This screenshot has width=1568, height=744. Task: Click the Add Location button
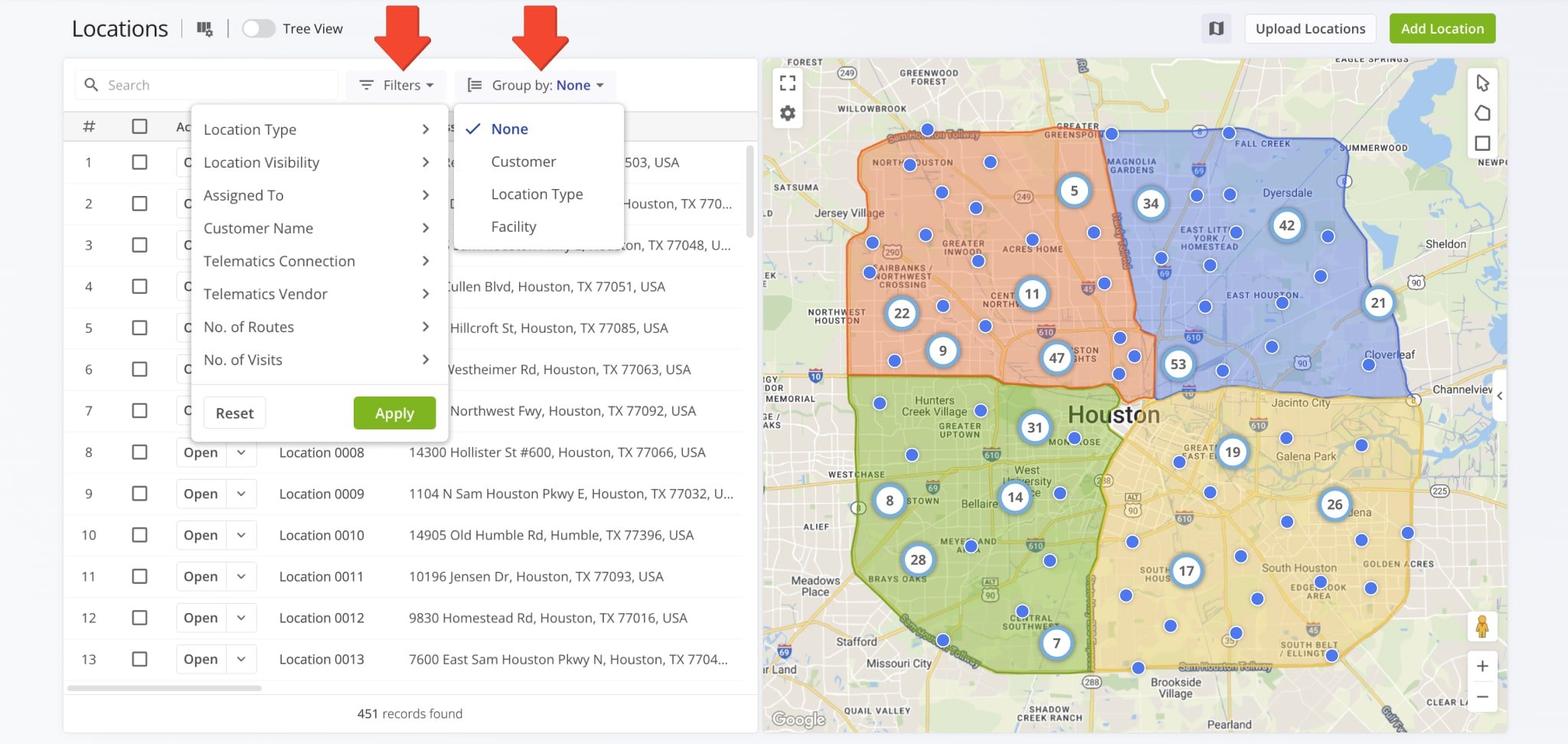pyautogui.click(x=1442, y=28)
